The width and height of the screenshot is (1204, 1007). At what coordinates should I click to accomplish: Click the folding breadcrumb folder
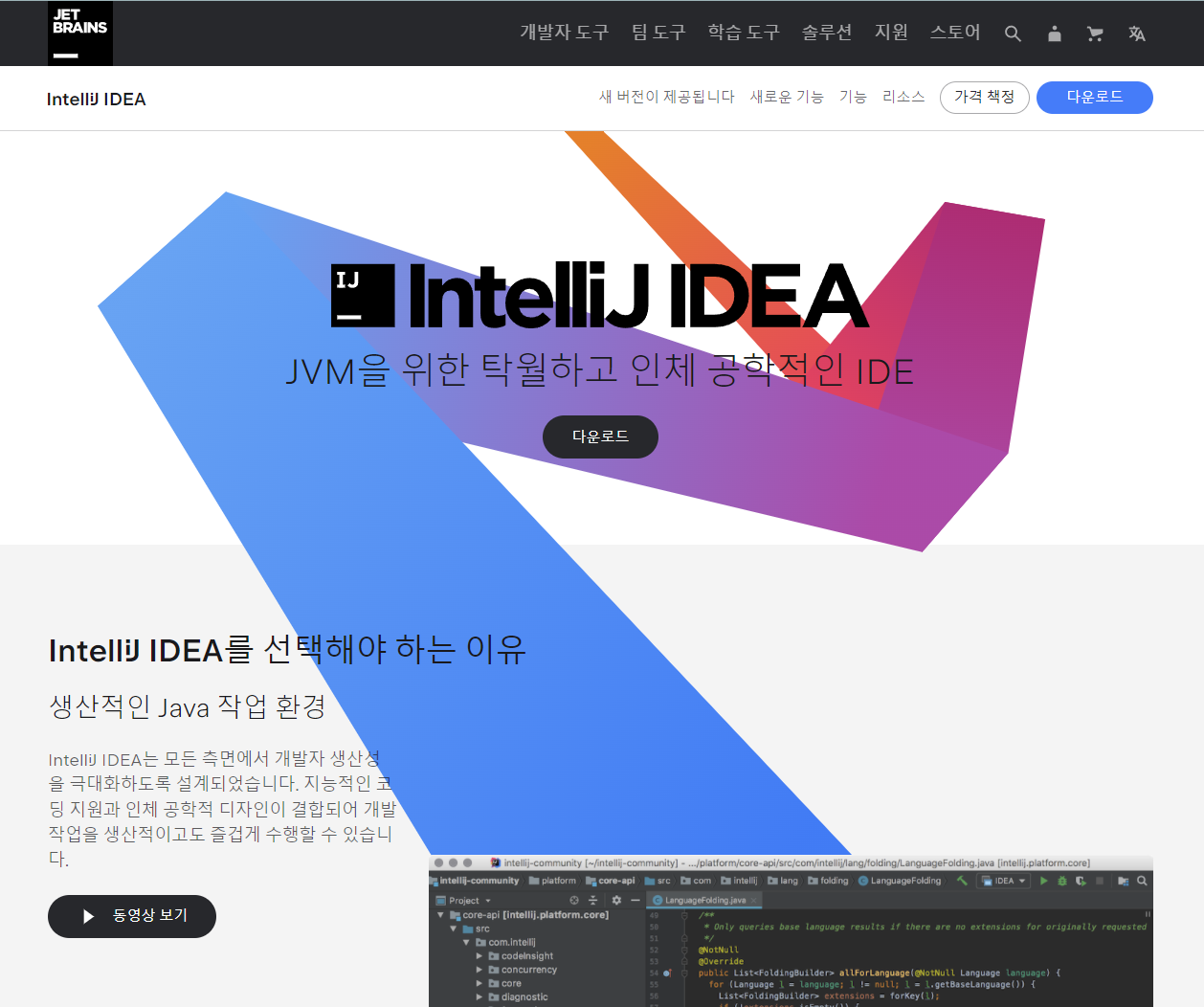coord(828,881)
